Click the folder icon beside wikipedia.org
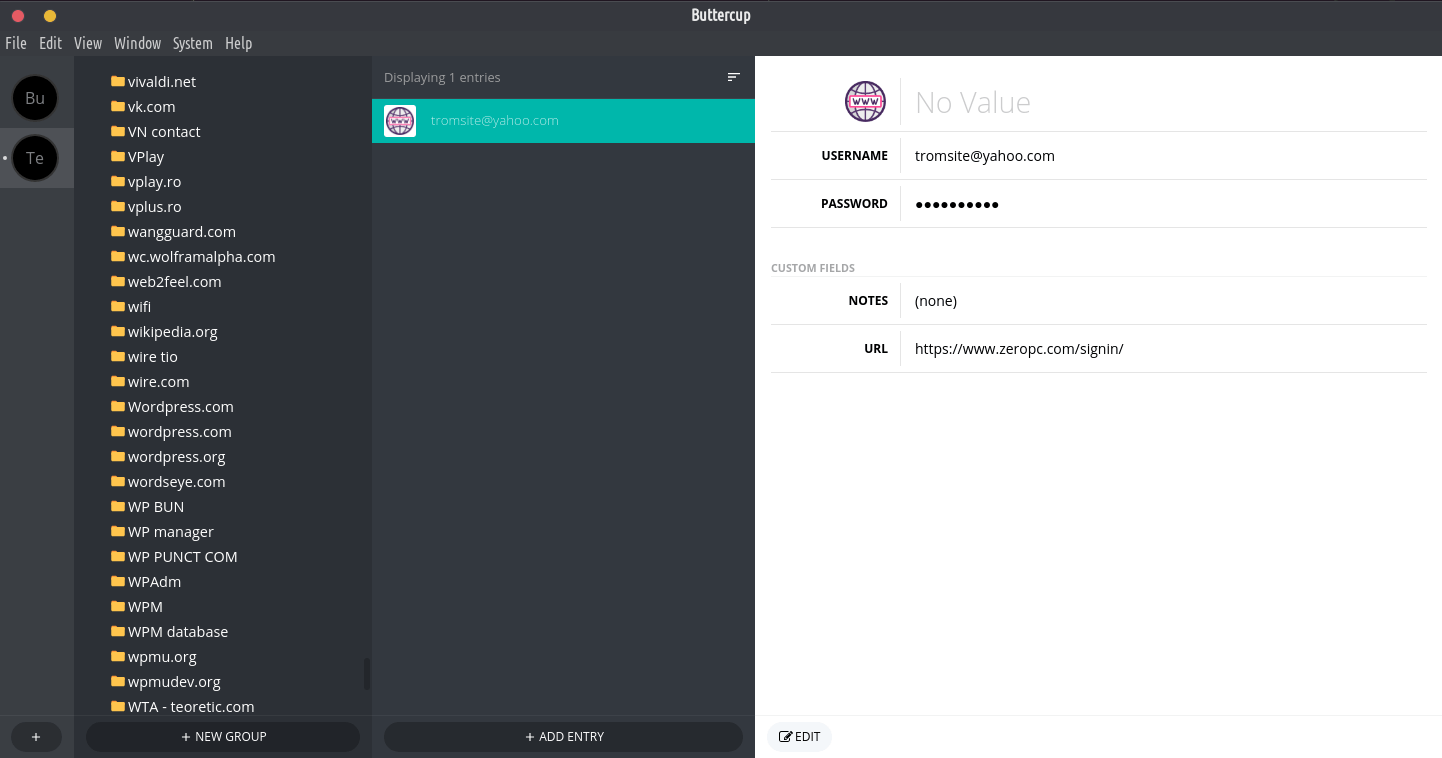The width and height of the screenshot is (1442, 758). (118, 331)
